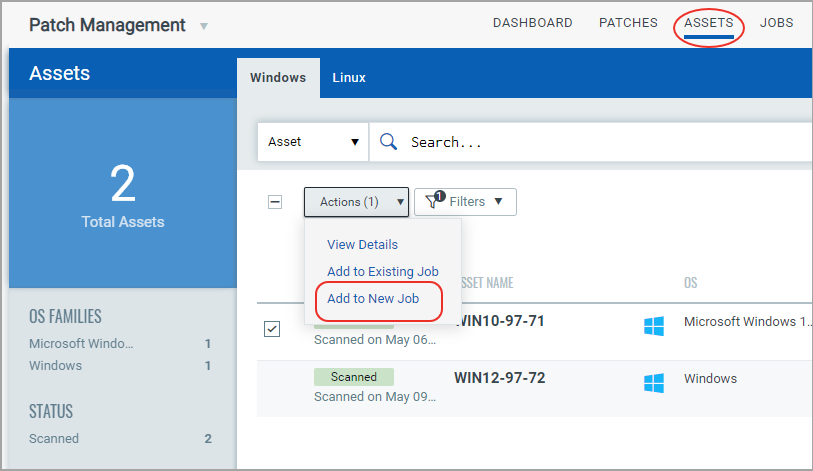
Task: Open asset WIN12-97-72
Action: 500,378
